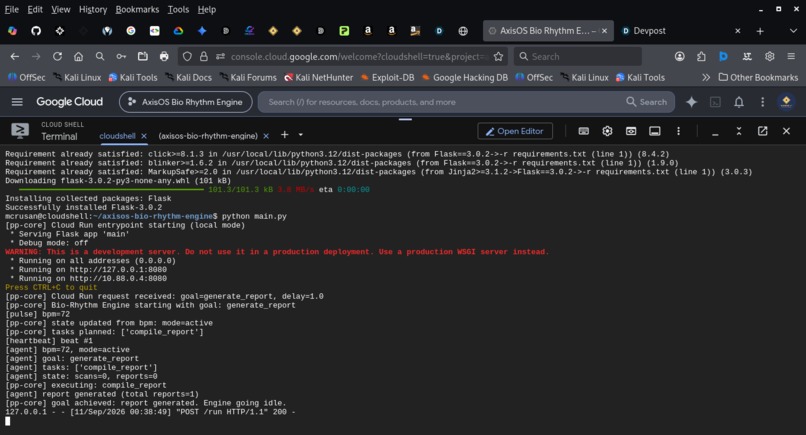Open the AxisOS Bio Rhythm Engine project picker
806x435 pixels.
186,102
